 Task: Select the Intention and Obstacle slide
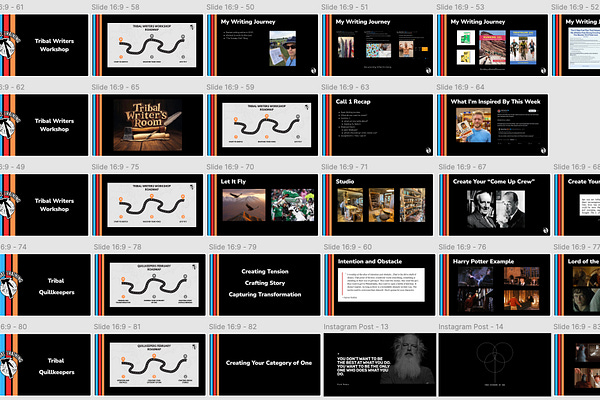380,285
